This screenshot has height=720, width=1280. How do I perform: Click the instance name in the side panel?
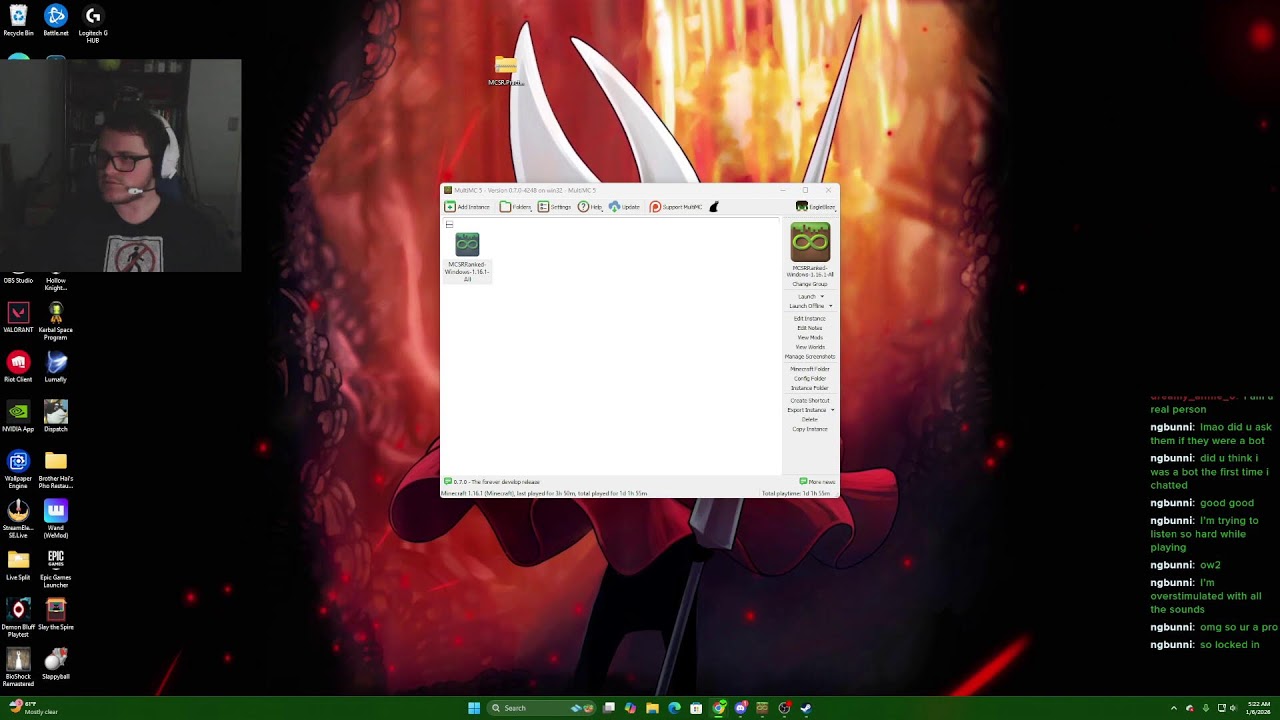(810, 271)
